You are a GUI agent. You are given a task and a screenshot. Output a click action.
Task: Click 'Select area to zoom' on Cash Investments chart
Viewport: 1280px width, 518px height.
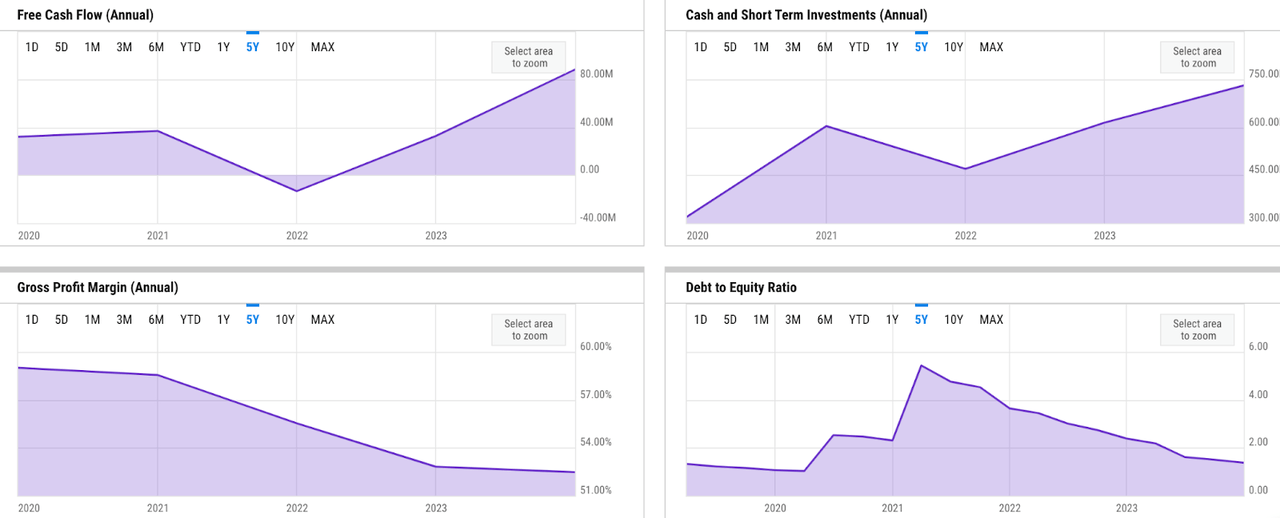click(1197, 57)
